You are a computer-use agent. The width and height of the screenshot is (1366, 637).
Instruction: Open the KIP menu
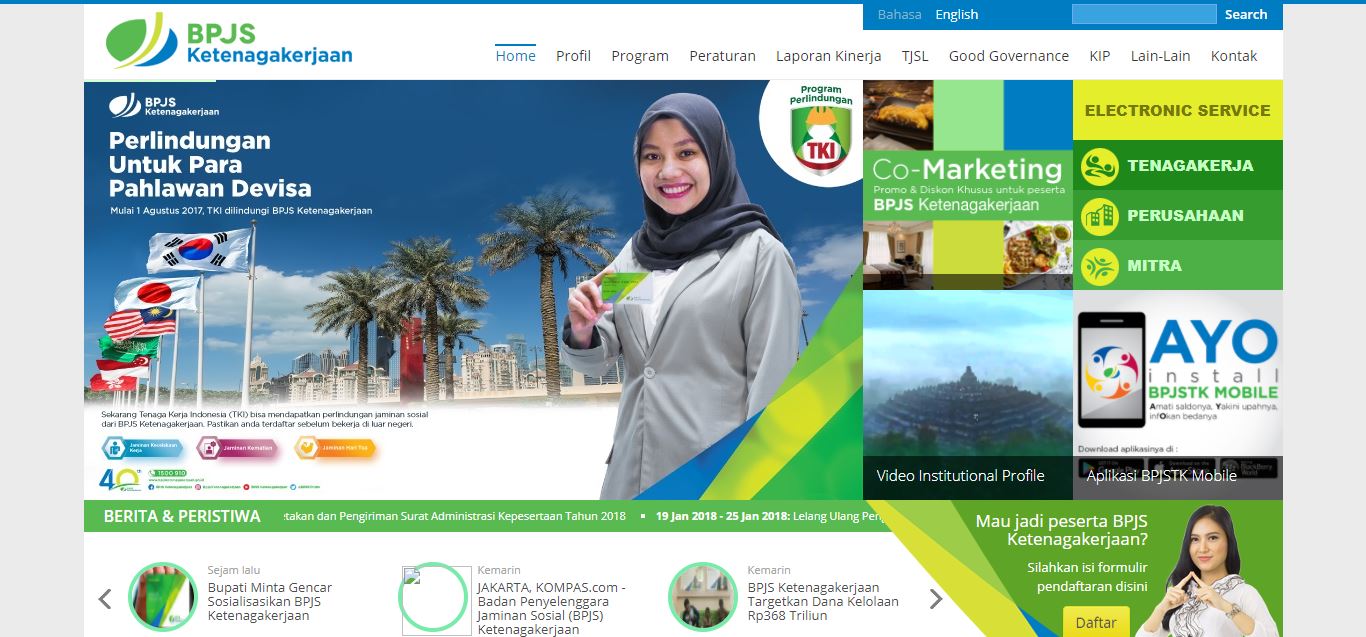[1100, 56]
